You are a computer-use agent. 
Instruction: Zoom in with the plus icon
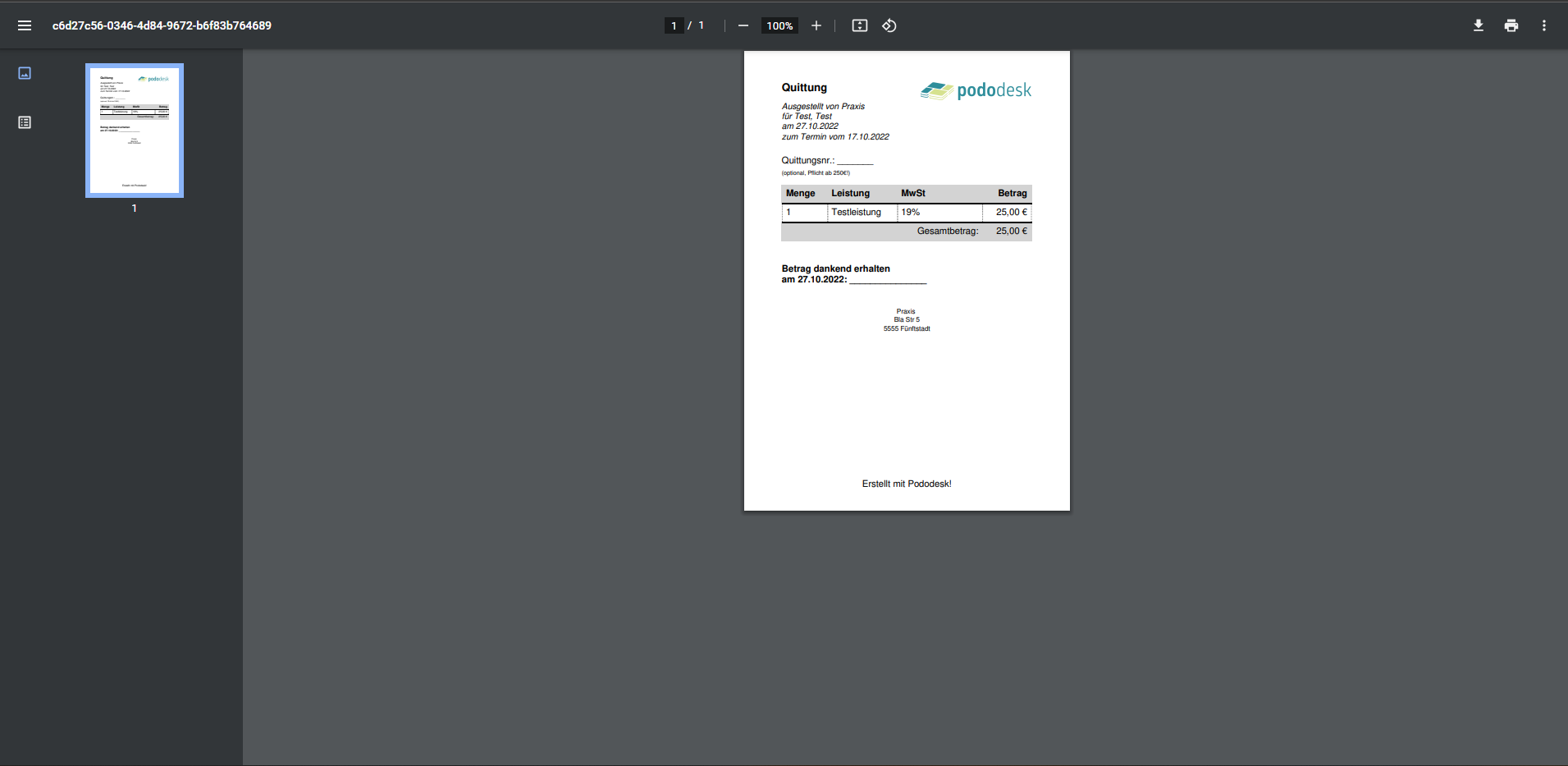tap(816, 25)
